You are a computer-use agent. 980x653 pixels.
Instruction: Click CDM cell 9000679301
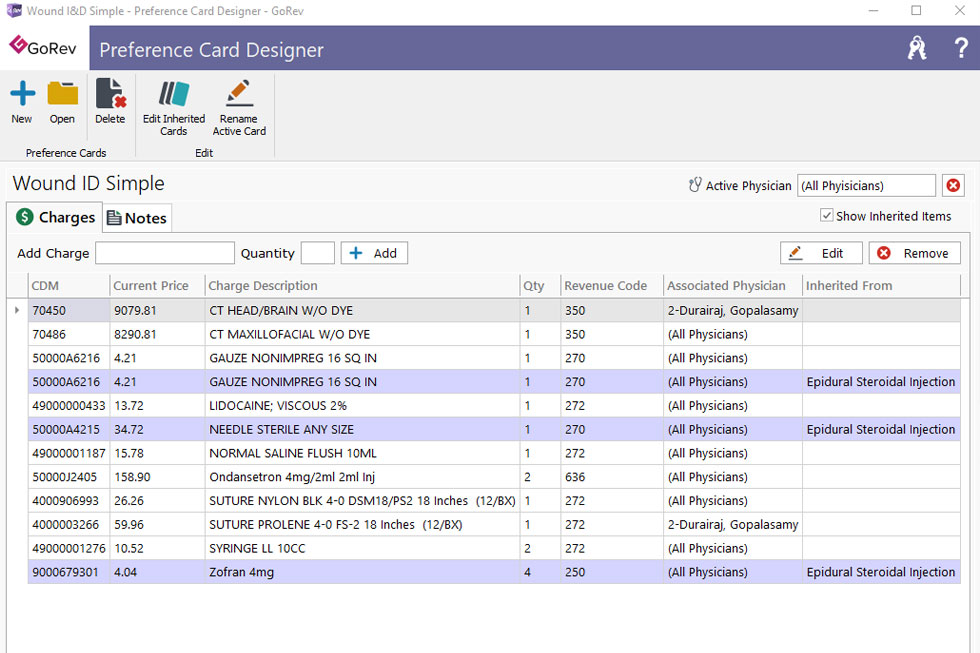pyautogui.click(x=69, y=572)
